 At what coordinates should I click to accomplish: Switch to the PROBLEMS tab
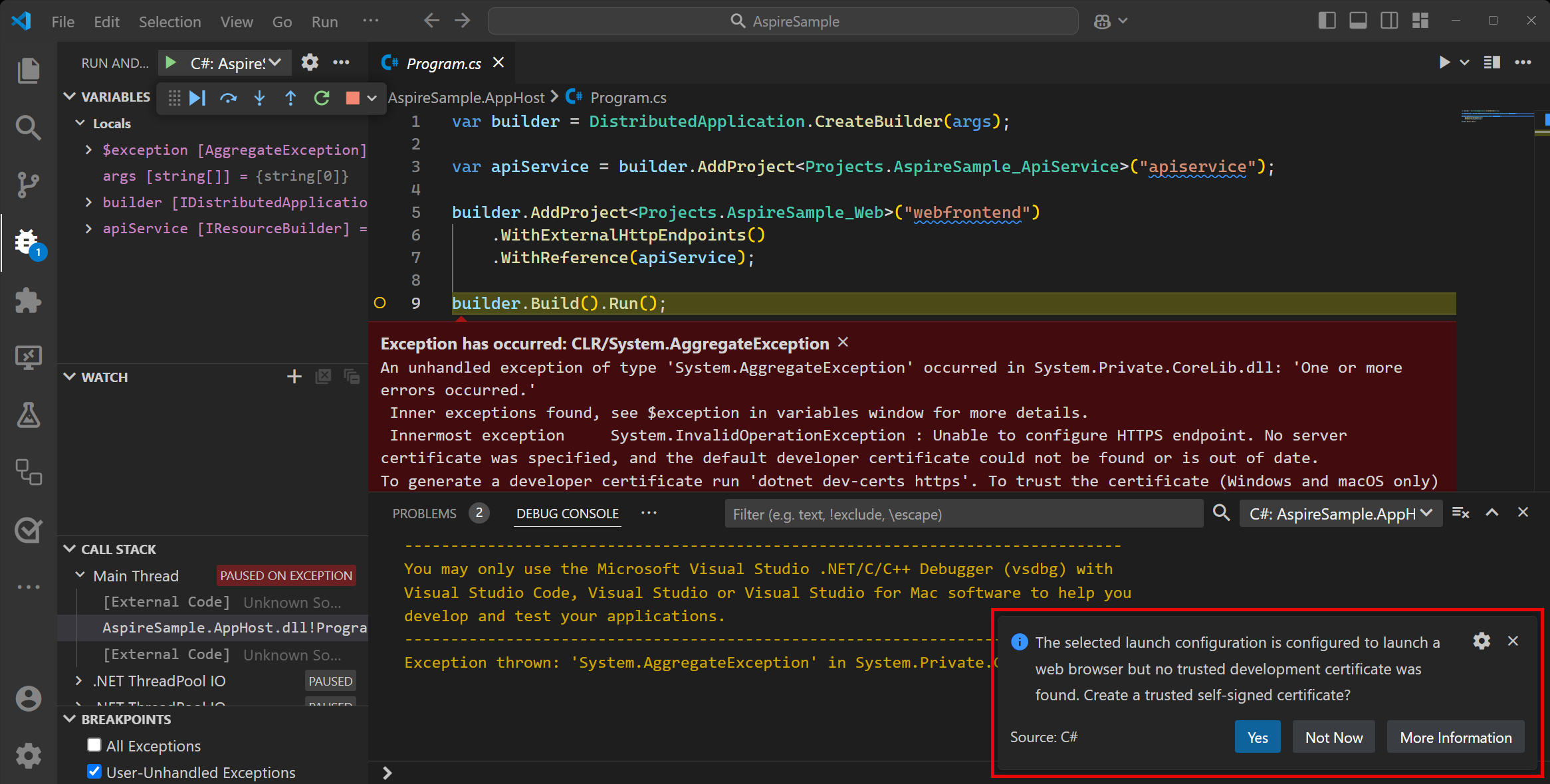424,514
